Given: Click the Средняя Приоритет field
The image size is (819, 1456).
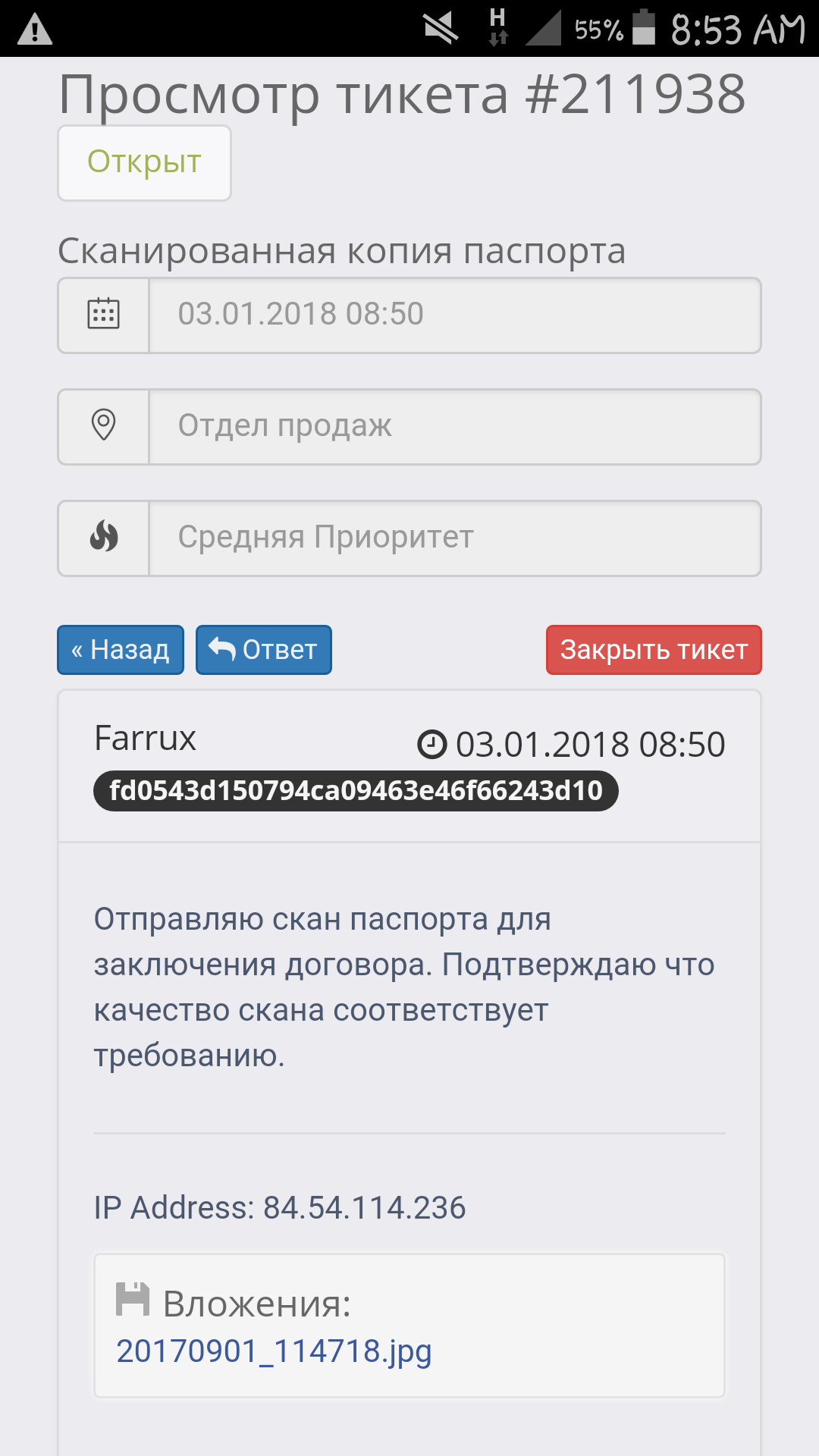Looking at the screenshot, I should (455, 538).
